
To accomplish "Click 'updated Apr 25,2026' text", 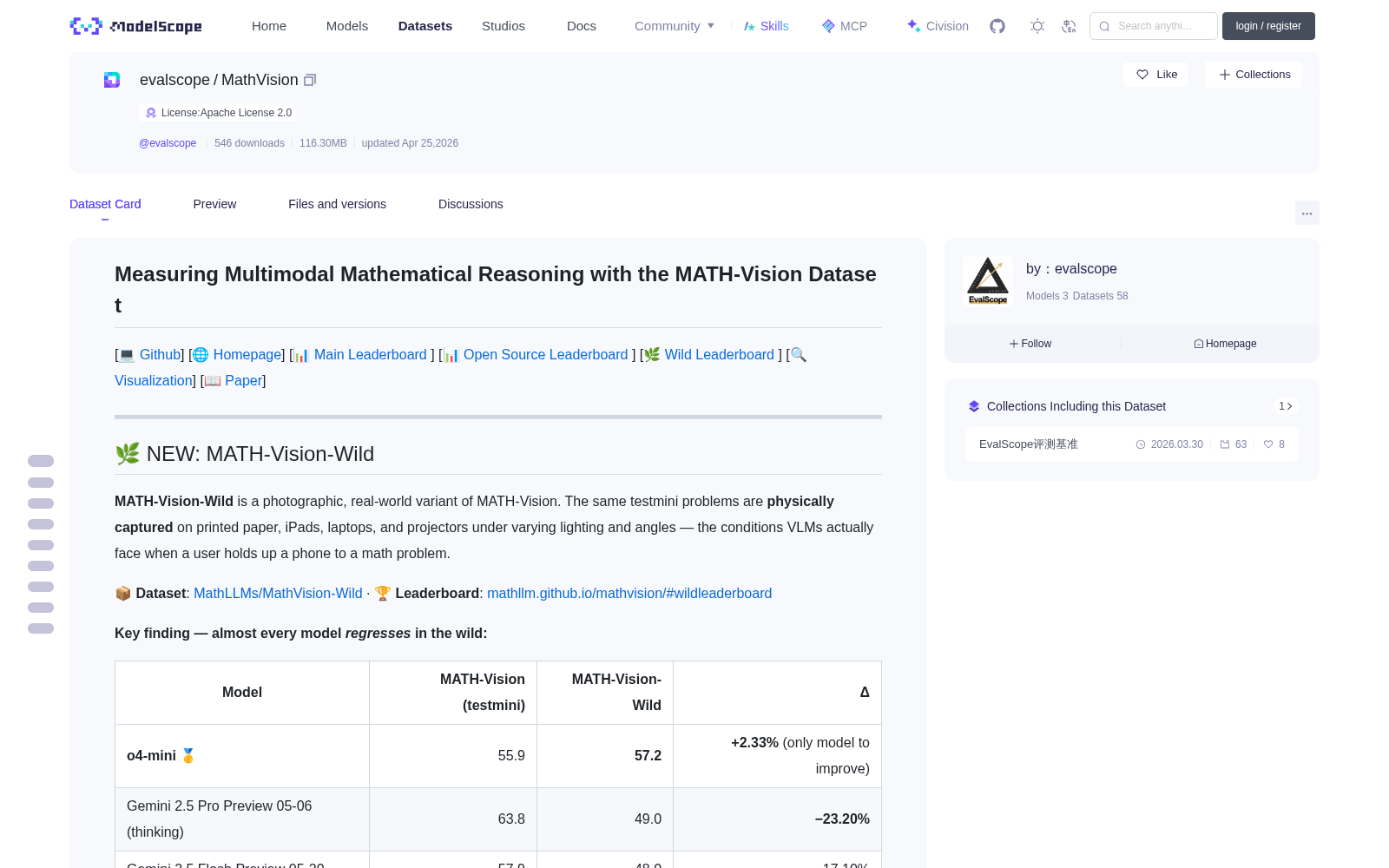I will point(410,143).
